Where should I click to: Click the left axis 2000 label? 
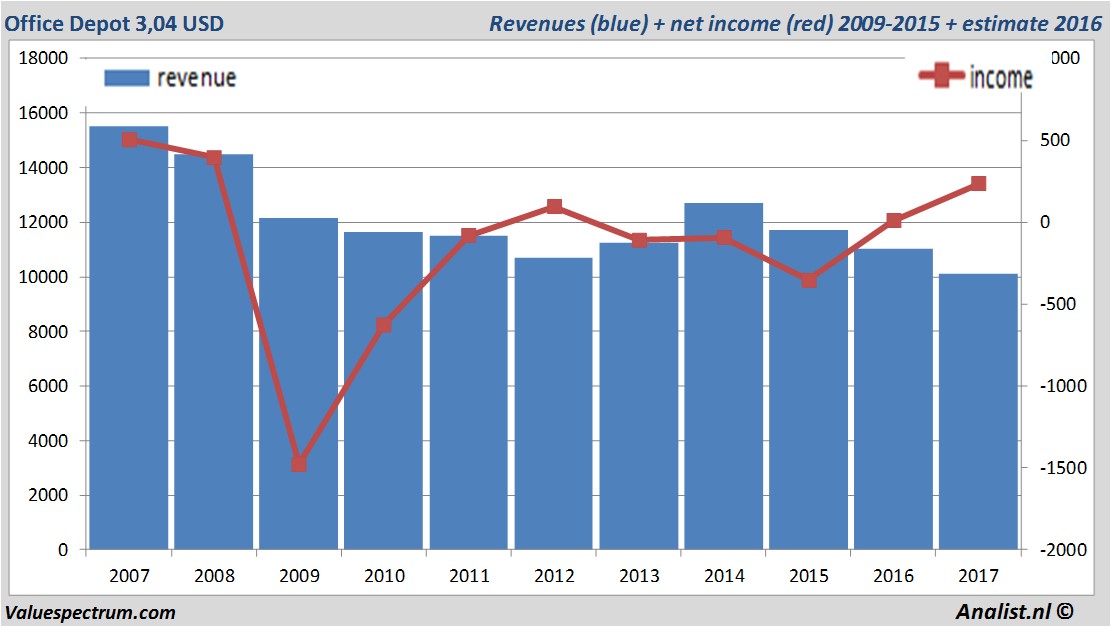(48, 495)
